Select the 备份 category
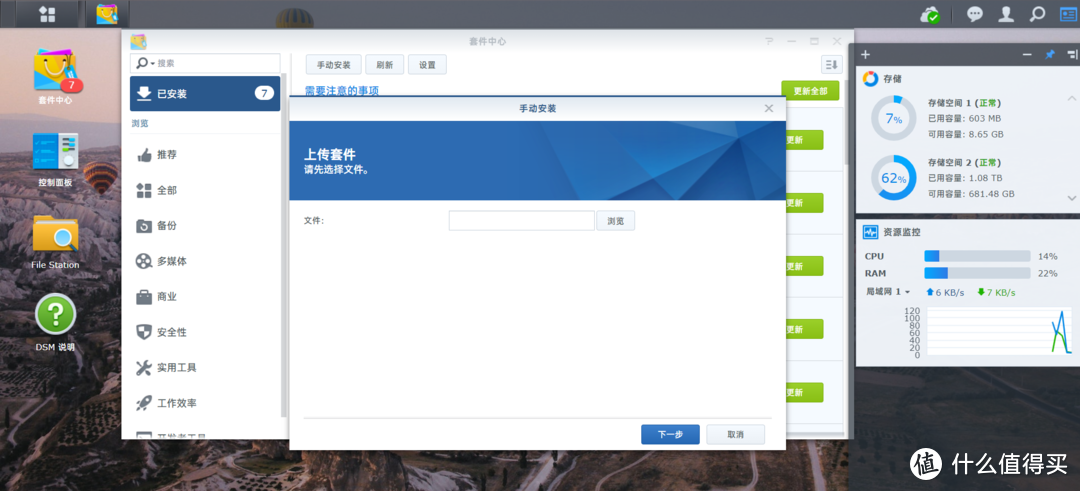The width and height of the screenshot is (1080, 491). (x=205, y=226)
